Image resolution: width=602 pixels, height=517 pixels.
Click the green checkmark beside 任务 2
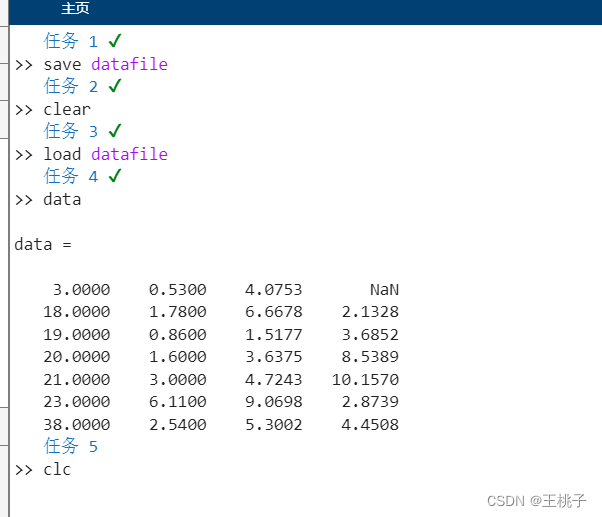[x=115, y=86]
